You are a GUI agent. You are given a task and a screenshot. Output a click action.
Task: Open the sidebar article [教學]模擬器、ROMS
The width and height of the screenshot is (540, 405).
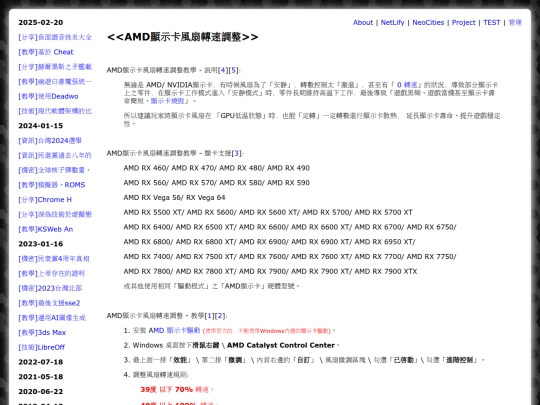coord(52,185)
